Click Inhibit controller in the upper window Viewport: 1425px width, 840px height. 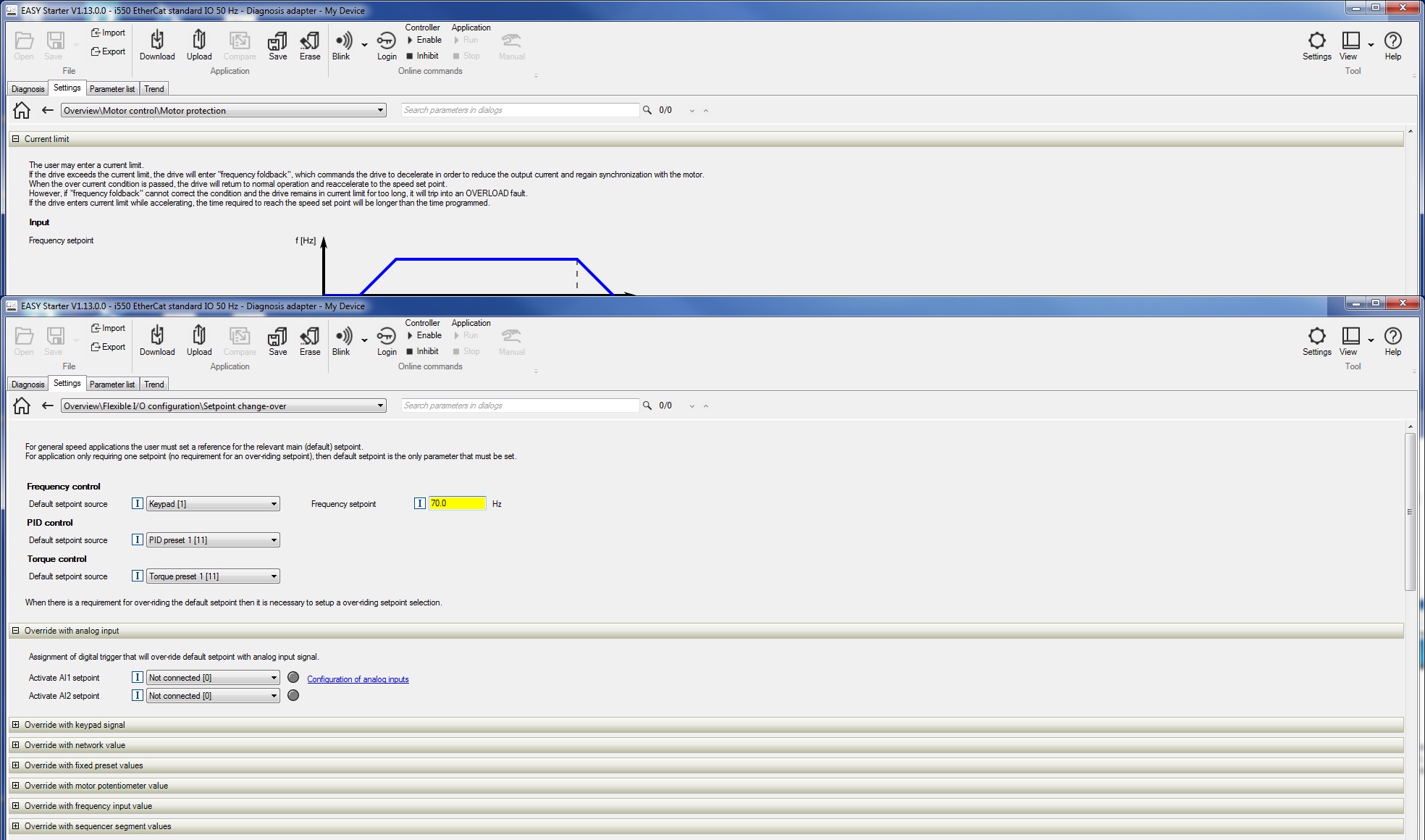(x=423, y=56)
